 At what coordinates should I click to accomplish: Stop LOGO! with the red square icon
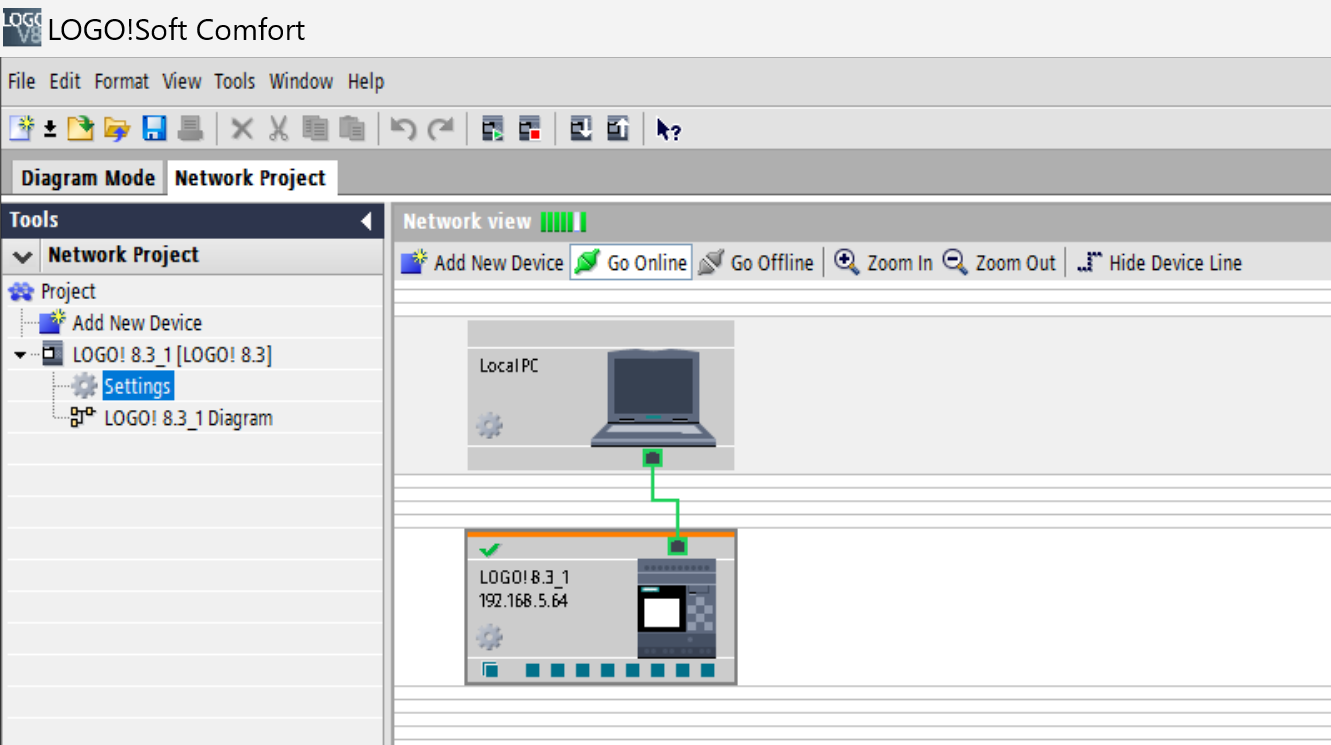tap(529, 128)
